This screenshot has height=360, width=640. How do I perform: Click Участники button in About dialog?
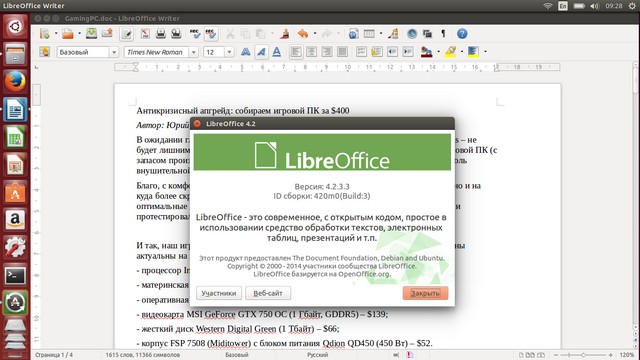click(x=219, y=293)
